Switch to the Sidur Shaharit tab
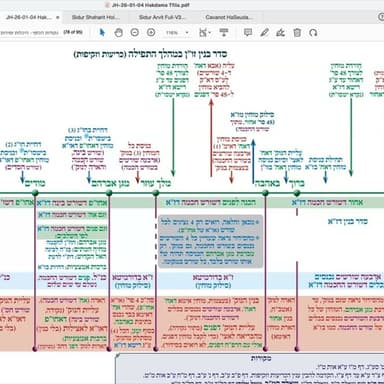 click(x=96, y=17)
